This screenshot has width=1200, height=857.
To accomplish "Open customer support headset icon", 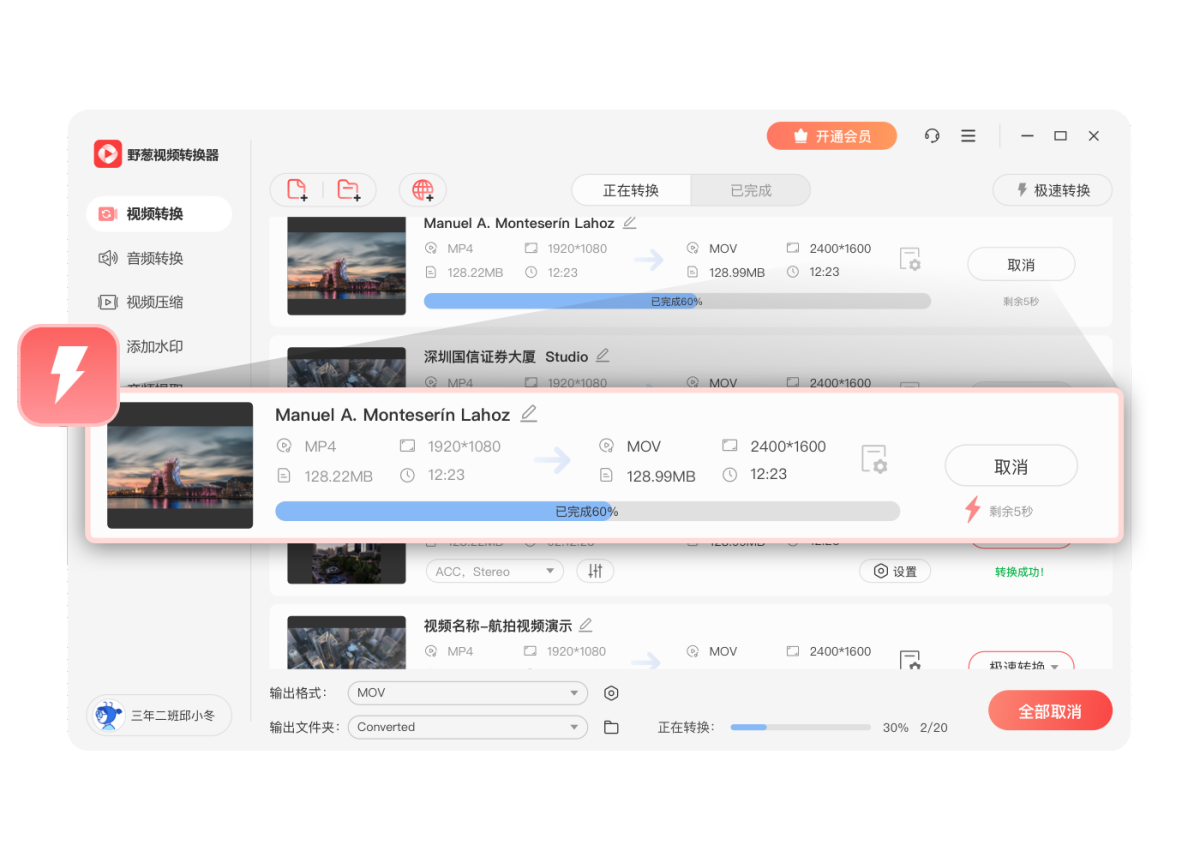I will click(932, 136).
